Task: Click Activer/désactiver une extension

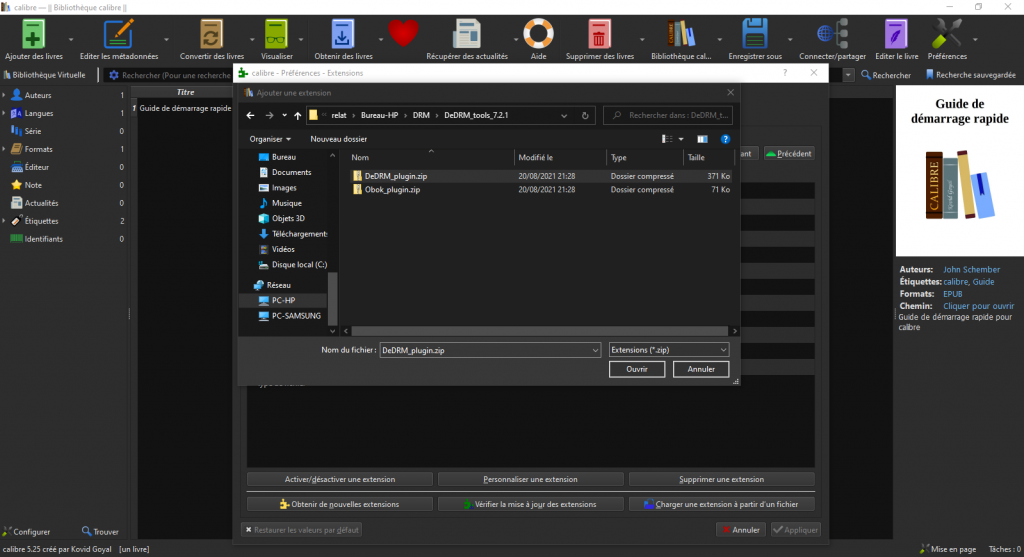Action: [340, 479]
